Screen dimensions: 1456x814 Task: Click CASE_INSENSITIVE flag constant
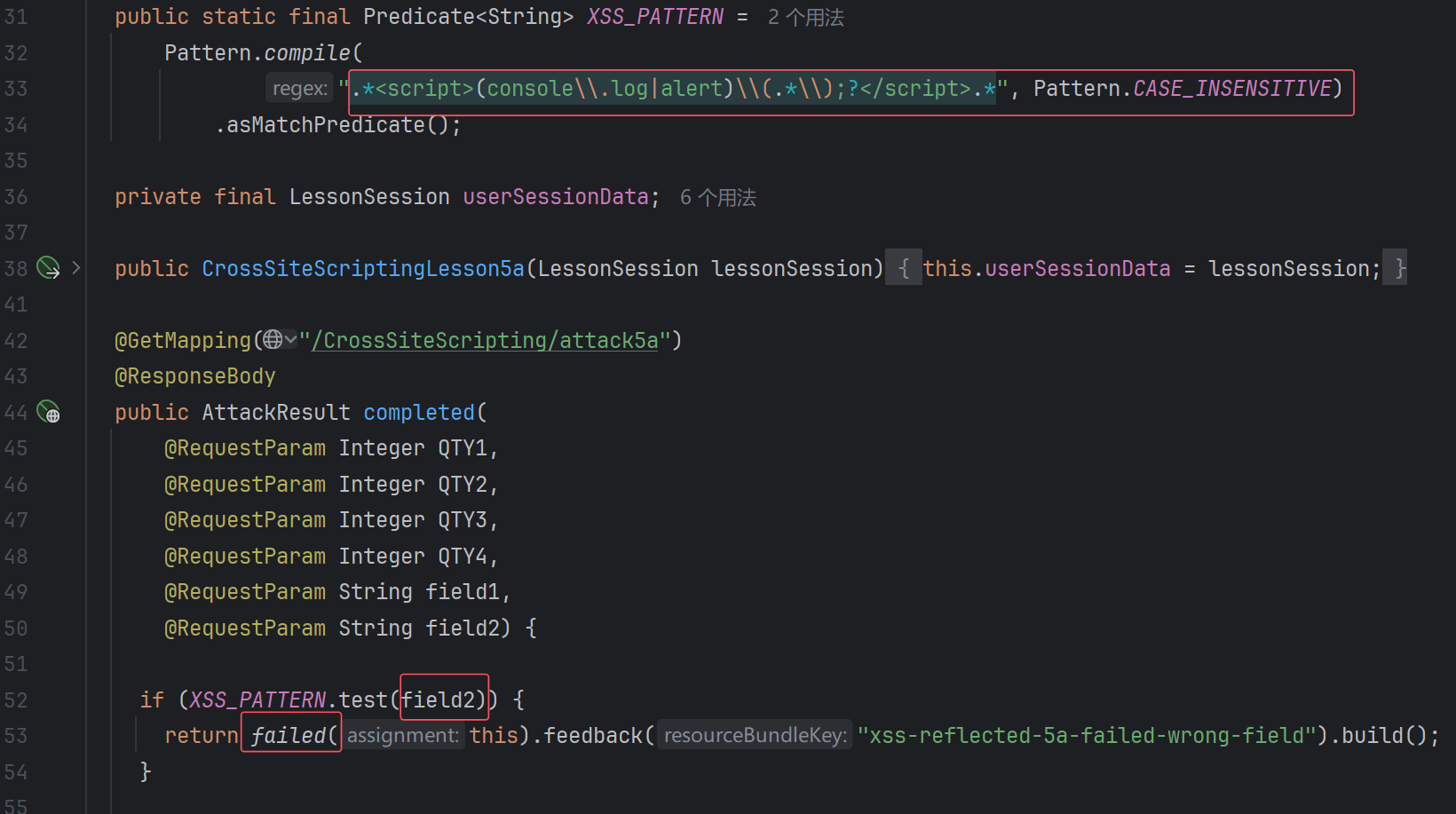click(1232, 88)
